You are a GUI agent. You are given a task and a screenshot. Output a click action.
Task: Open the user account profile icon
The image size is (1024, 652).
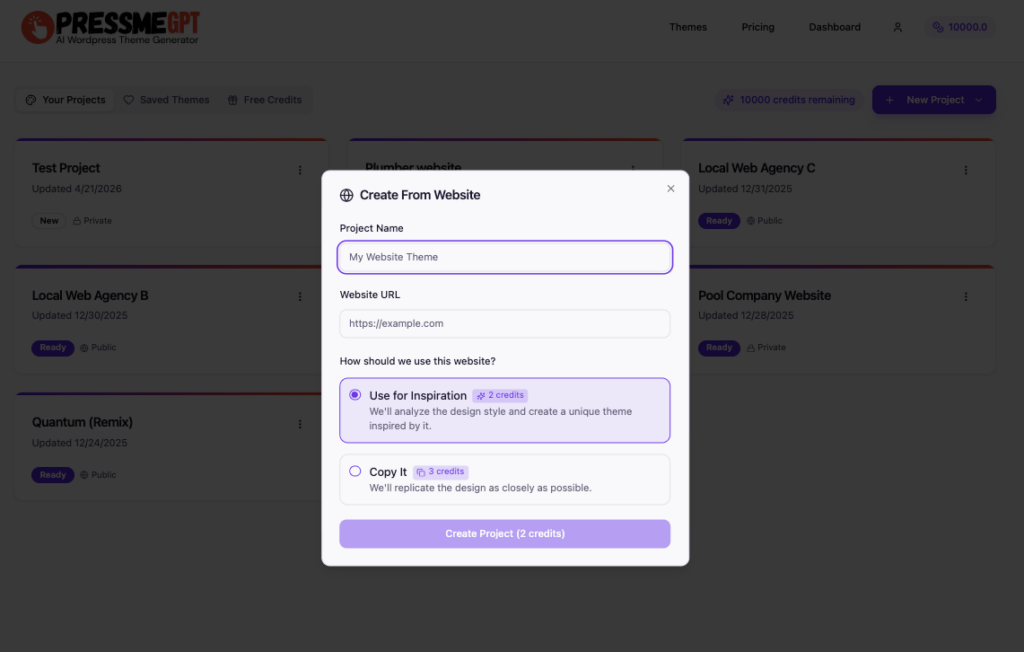pyautogui.click(x=897, y=27)
